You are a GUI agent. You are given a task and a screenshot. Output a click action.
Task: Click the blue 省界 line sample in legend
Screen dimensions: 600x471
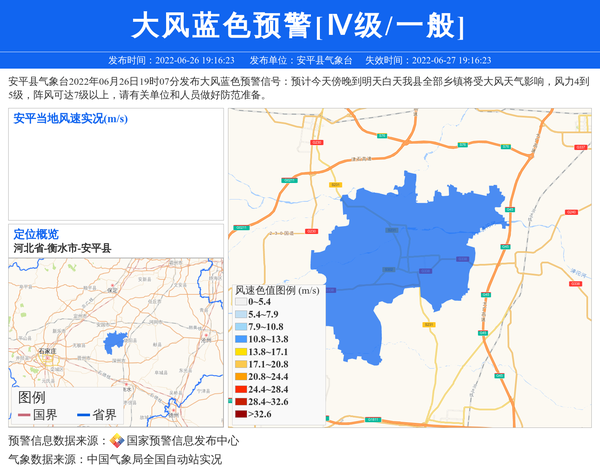(x=83, y=415)
